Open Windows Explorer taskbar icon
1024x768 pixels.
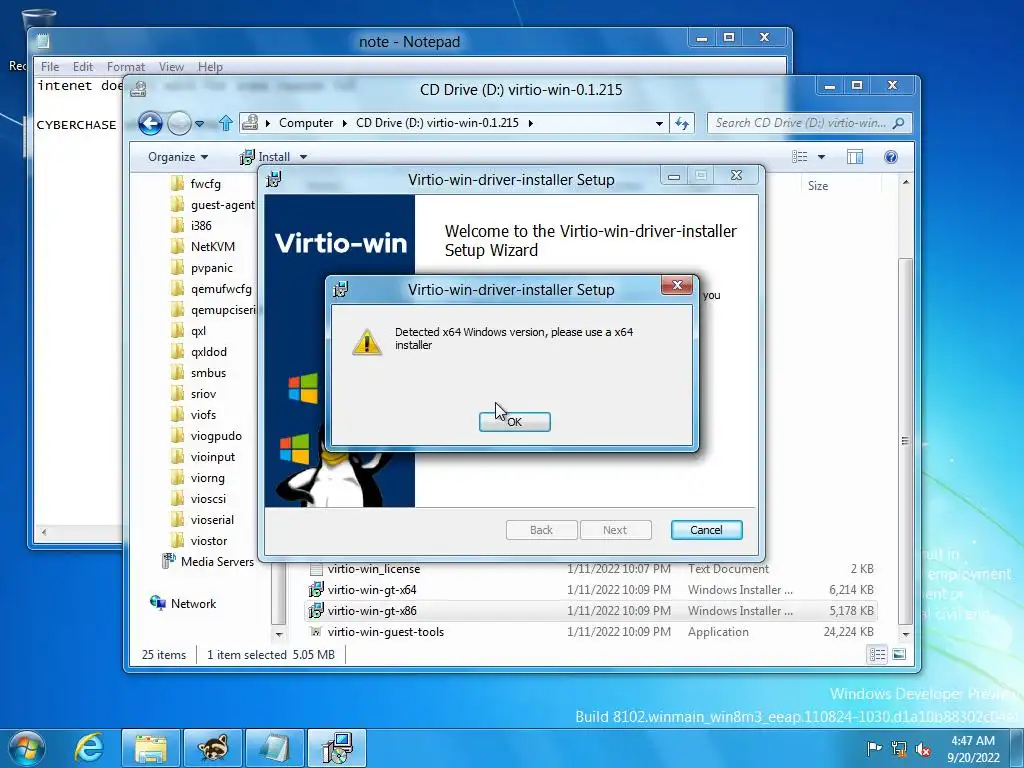pos(151,748)
